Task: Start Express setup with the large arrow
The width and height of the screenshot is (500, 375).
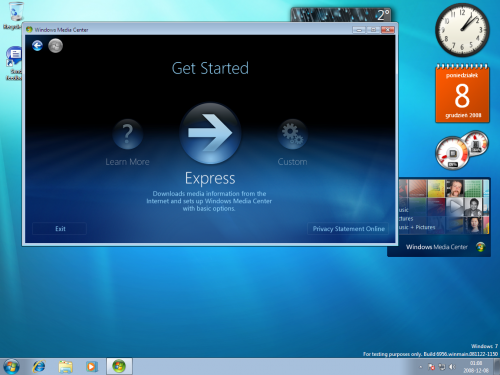Action: click(210, 133)
